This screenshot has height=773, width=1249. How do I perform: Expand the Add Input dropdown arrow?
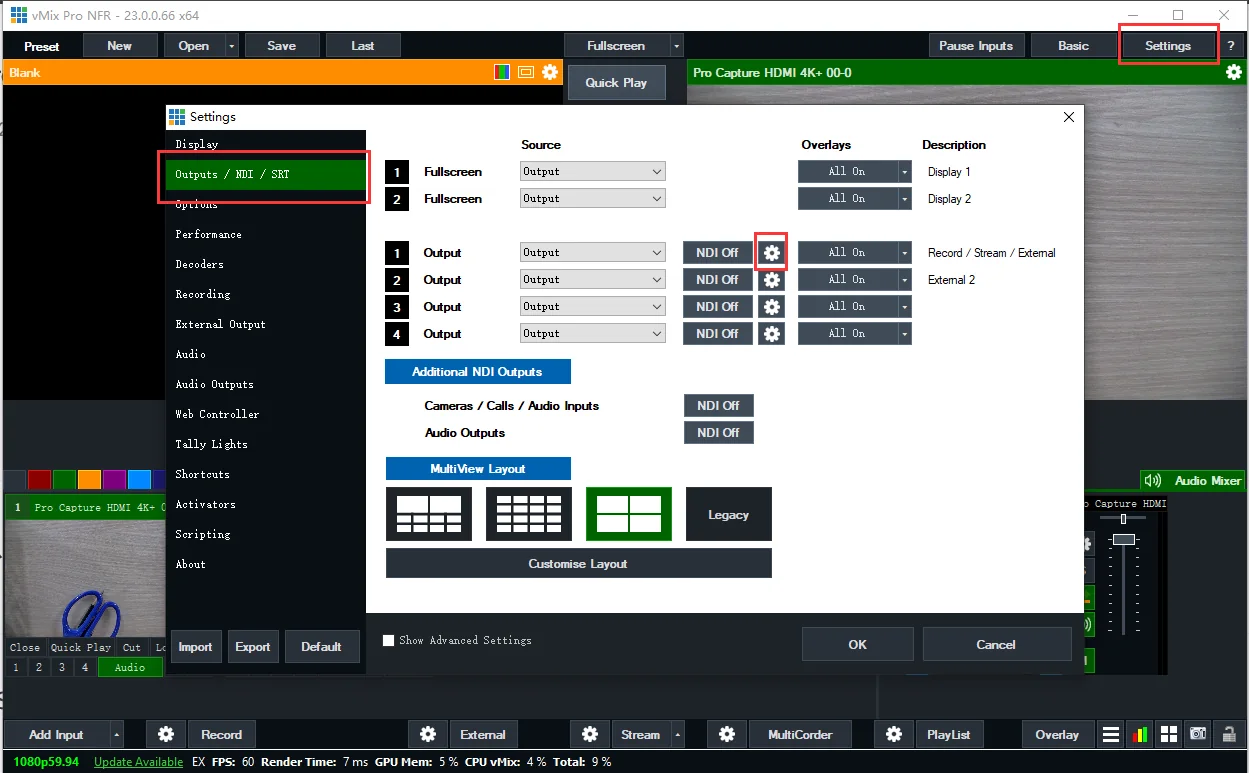click(116, 734)
